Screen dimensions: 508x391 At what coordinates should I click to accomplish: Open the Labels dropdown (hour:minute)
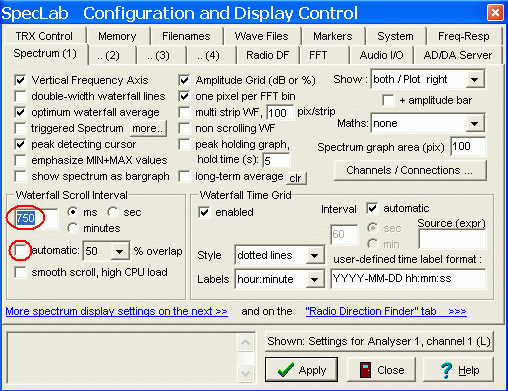pos(314,279)
